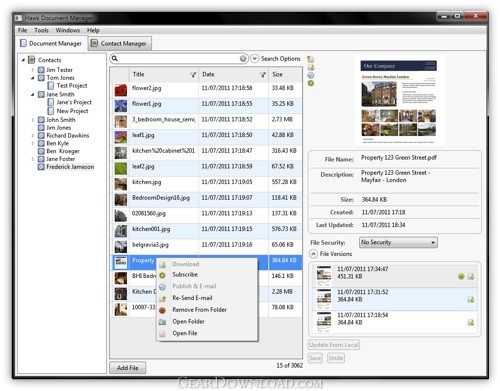Open the Title column filter icon
This screenshot has width=500, height=391.
coord(193,75)
